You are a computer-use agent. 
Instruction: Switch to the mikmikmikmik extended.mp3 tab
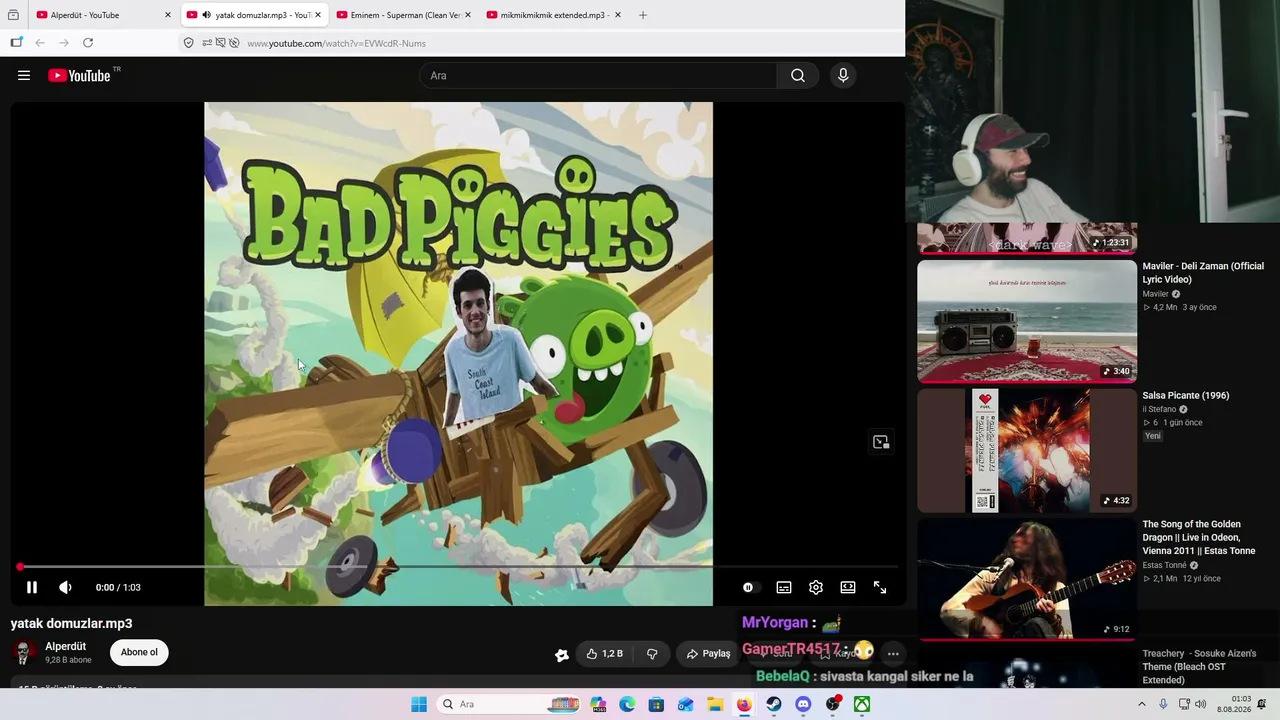click(x=554, y=15)
